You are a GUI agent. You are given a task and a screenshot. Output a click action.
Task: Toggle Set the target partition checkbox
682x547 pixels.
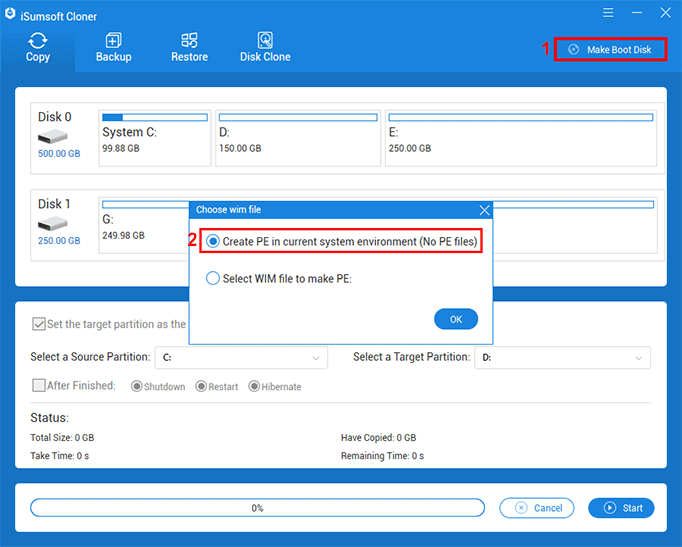(x=39, y=324)
